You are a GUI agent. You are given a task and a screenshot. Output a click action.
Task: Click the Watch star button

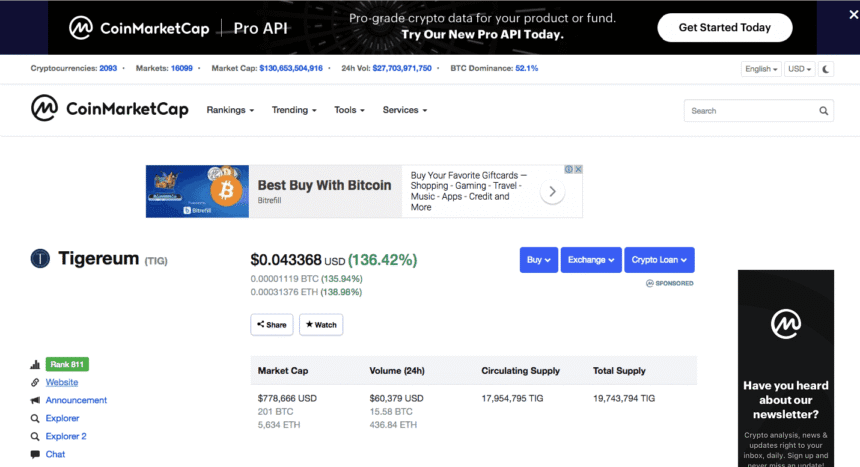[321, 325]
